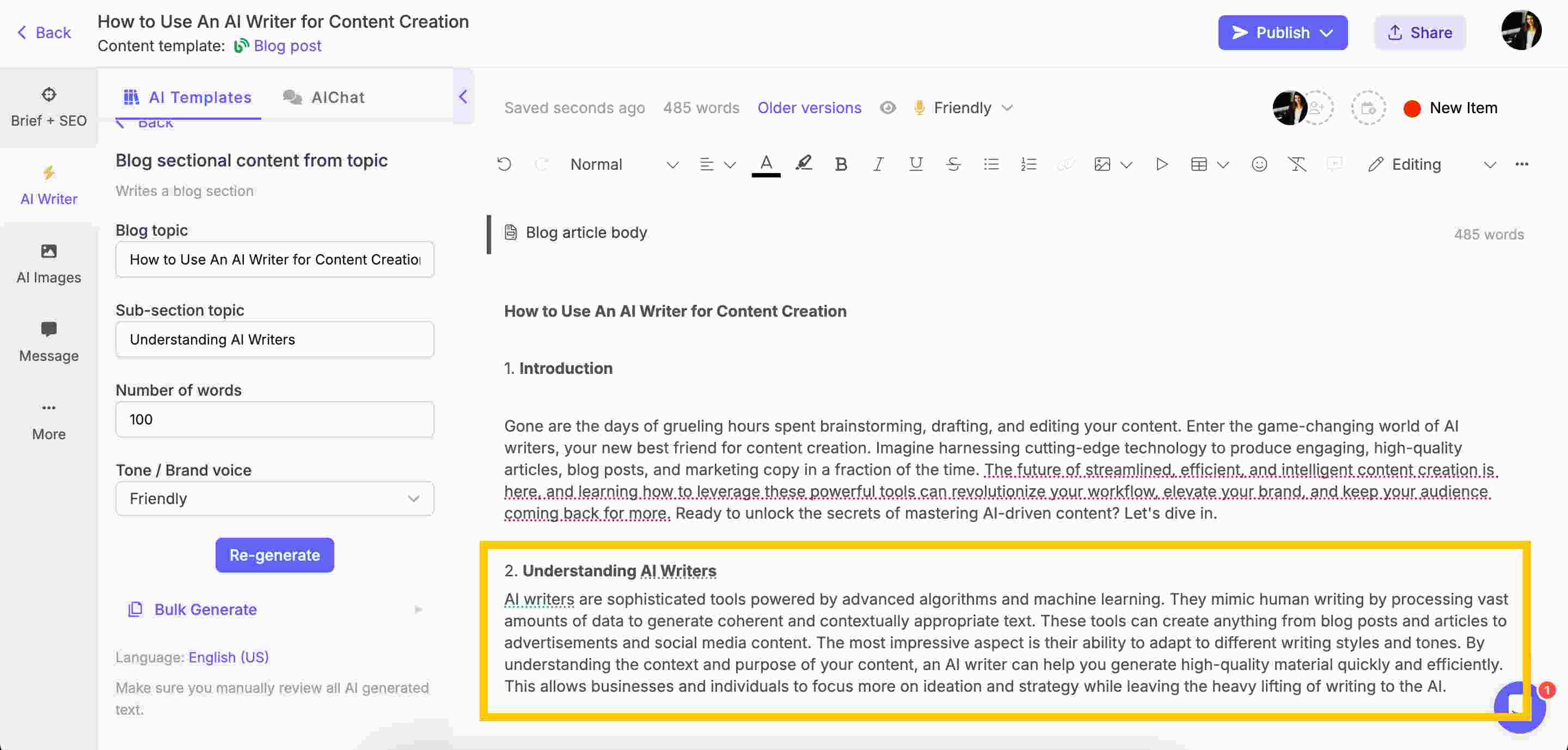Expand the insert image dropdown arrow

click(x=1126, y=165)
